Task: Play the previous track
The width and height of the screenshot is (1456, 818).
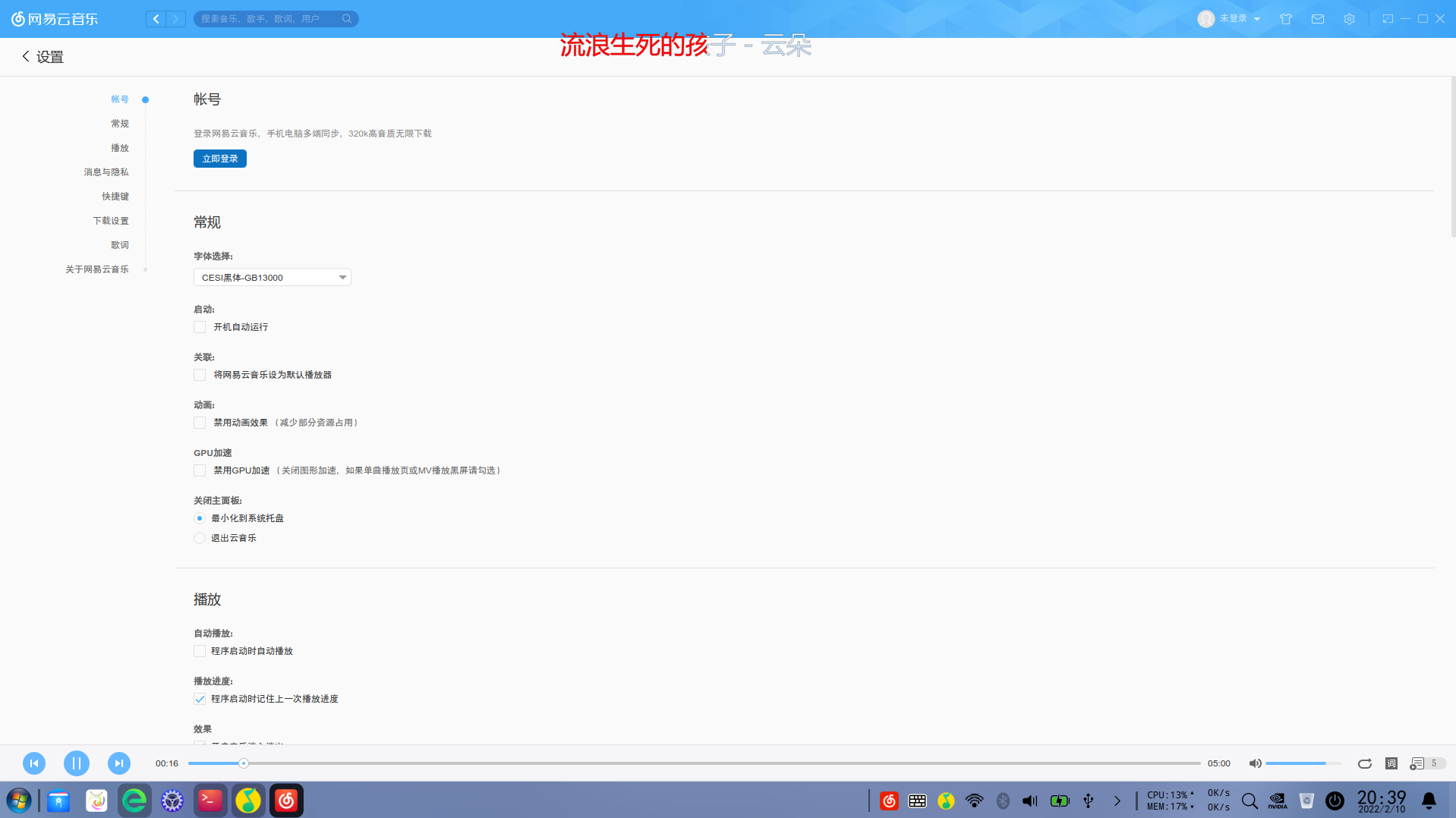Action: click(34, 763)
